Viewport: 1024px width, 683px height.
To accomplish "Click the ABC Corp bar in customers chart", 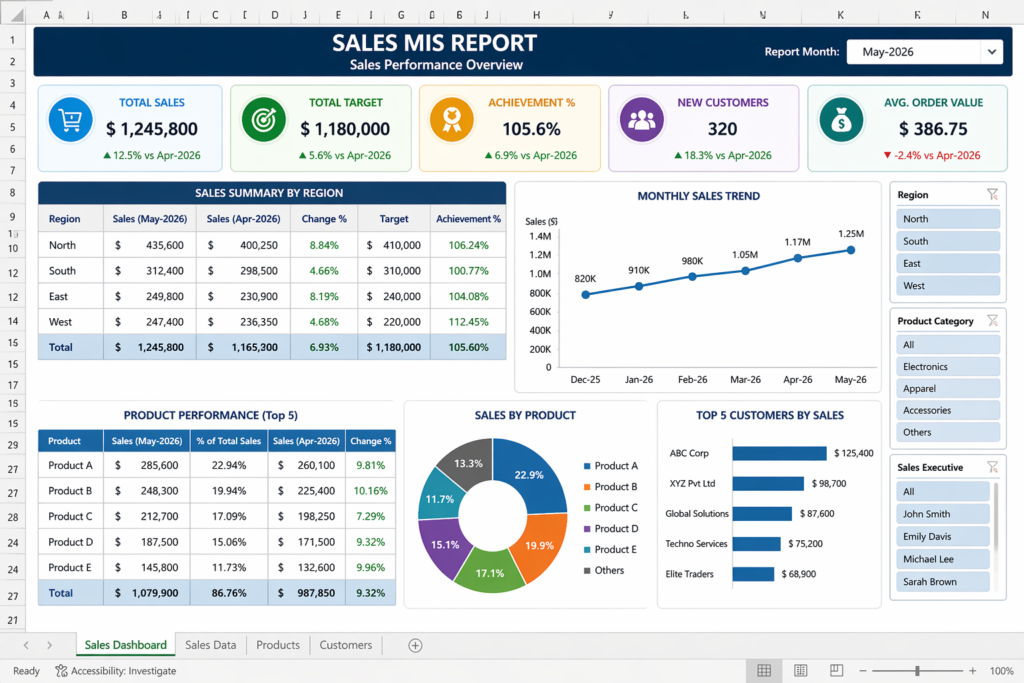I will click(x=779, y=453).
